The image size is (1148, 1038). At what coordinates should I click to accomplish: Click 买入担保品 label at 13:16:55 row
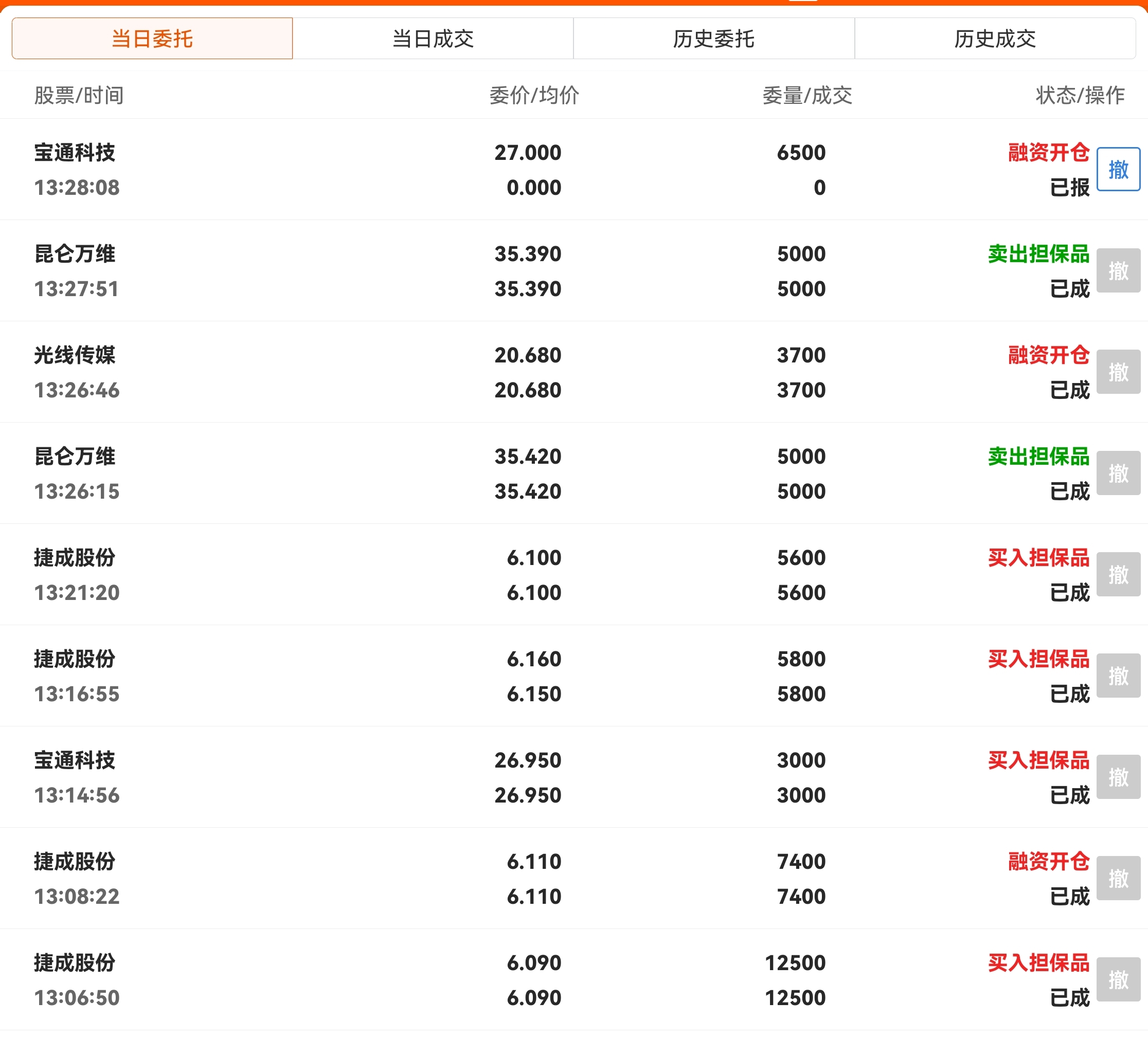point(1038,659)
